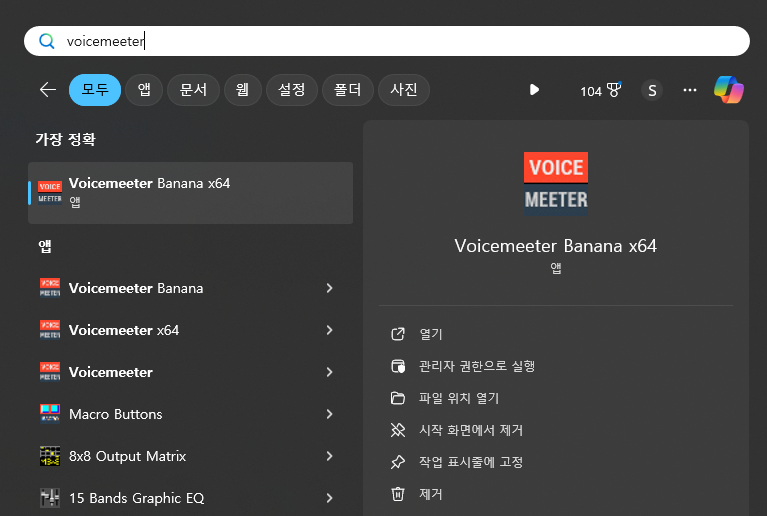Click the Voicemeeter x64 result icon
Image resolution: width=767 pixels, height=516 pixels.
(50, 330)
